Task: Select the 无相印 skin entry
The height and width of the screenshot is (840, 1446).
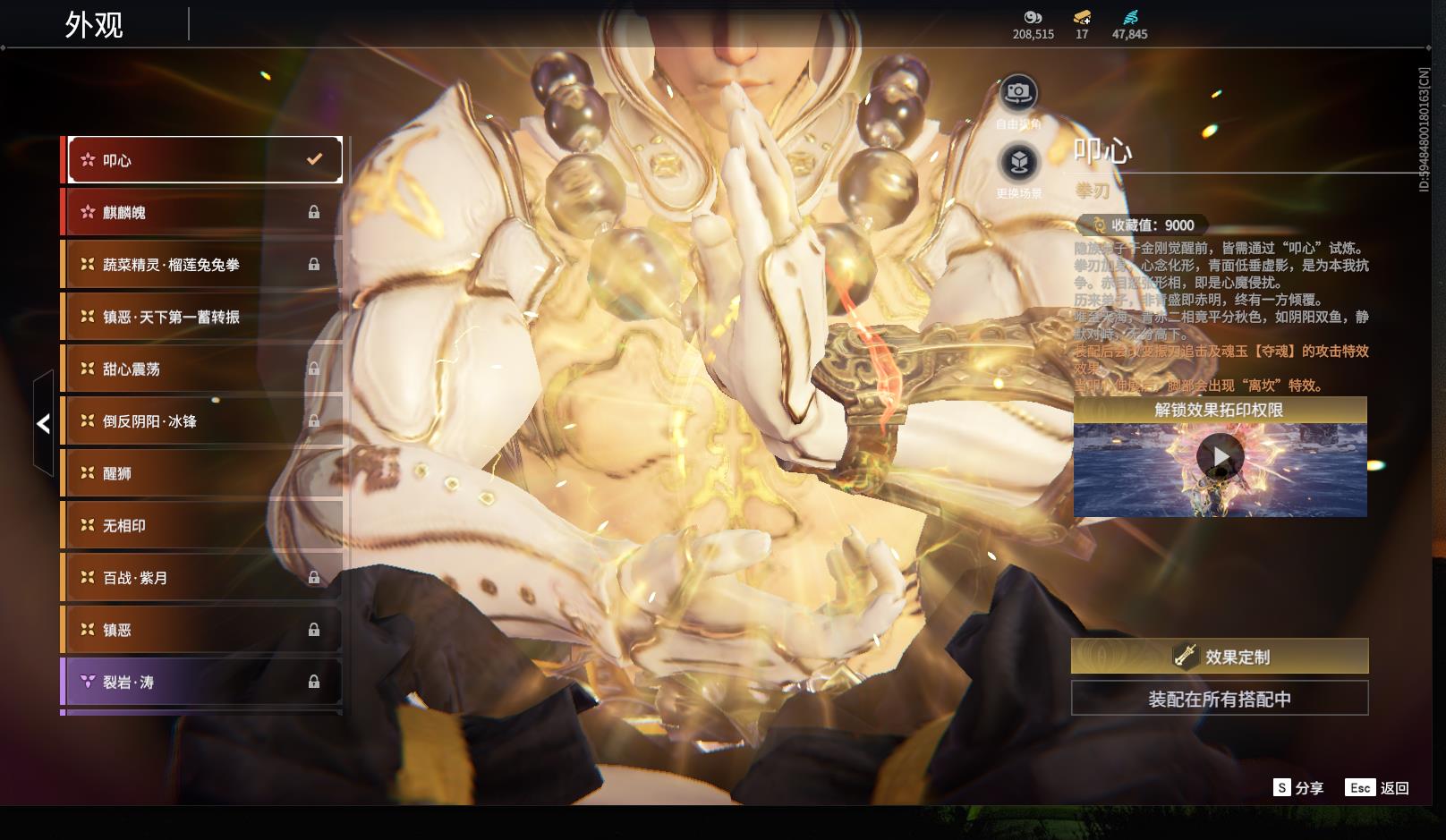Action: click(x=201, y=525)
